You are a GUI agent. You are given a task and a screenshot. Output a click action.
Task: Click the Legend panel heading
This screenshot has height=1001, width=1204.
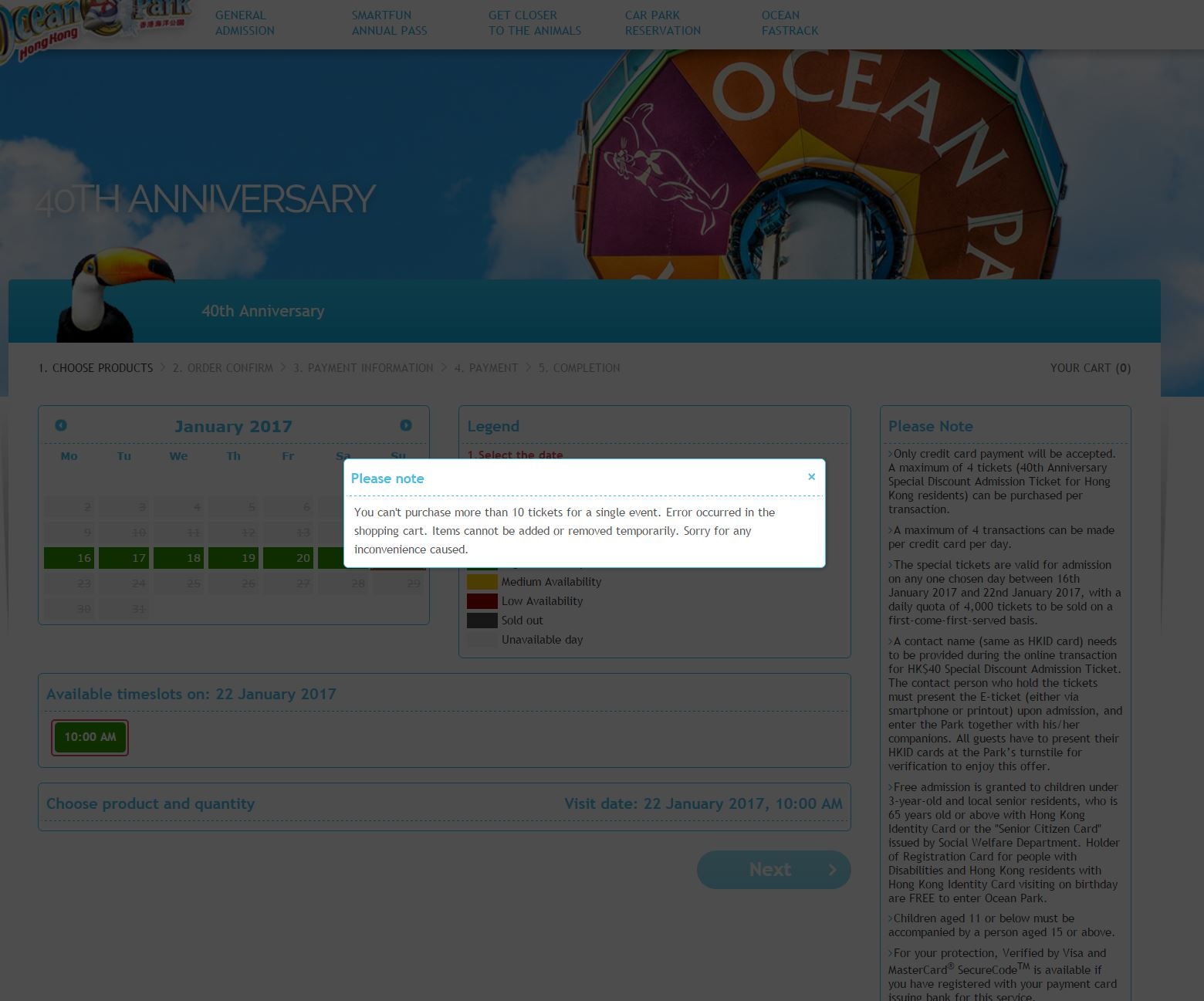[493, 426]
